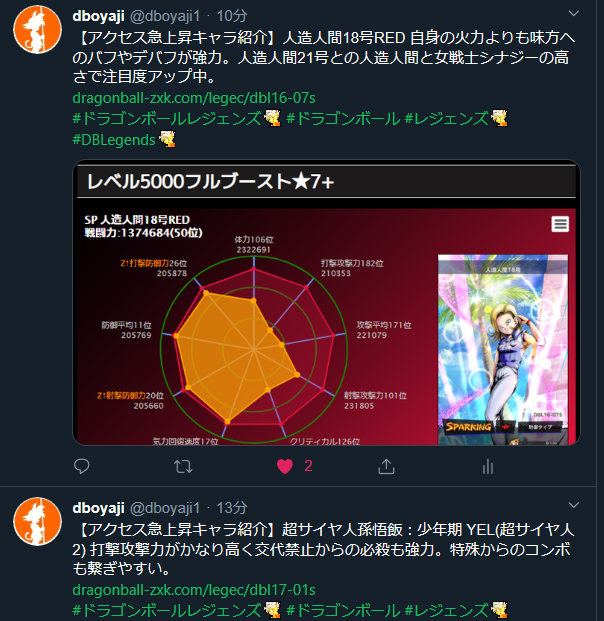Open the 10分 timestamp of first tweet
This screenshot has width=604, height=621.
232,16
